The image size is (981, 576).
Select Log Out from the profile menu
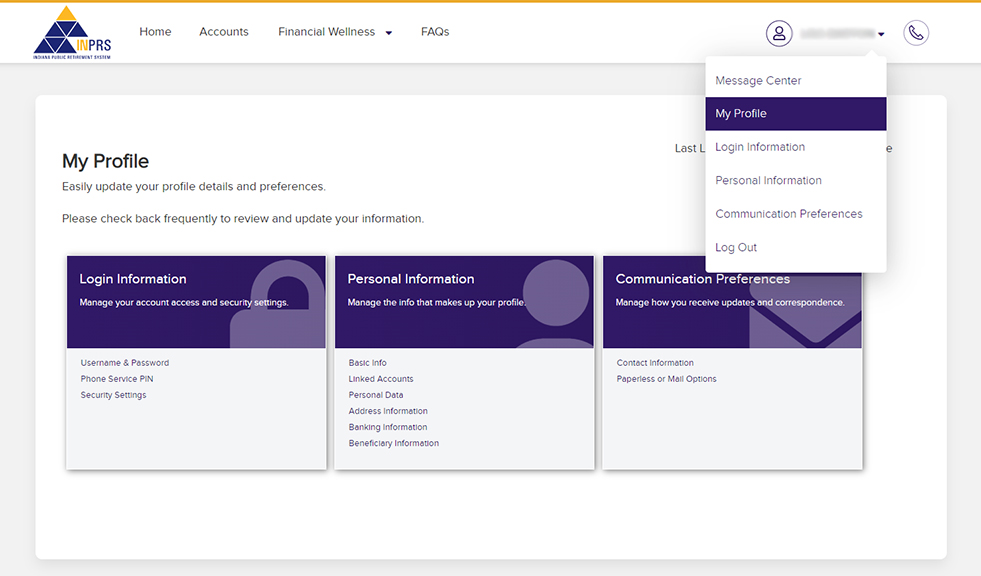pos(735,247)
